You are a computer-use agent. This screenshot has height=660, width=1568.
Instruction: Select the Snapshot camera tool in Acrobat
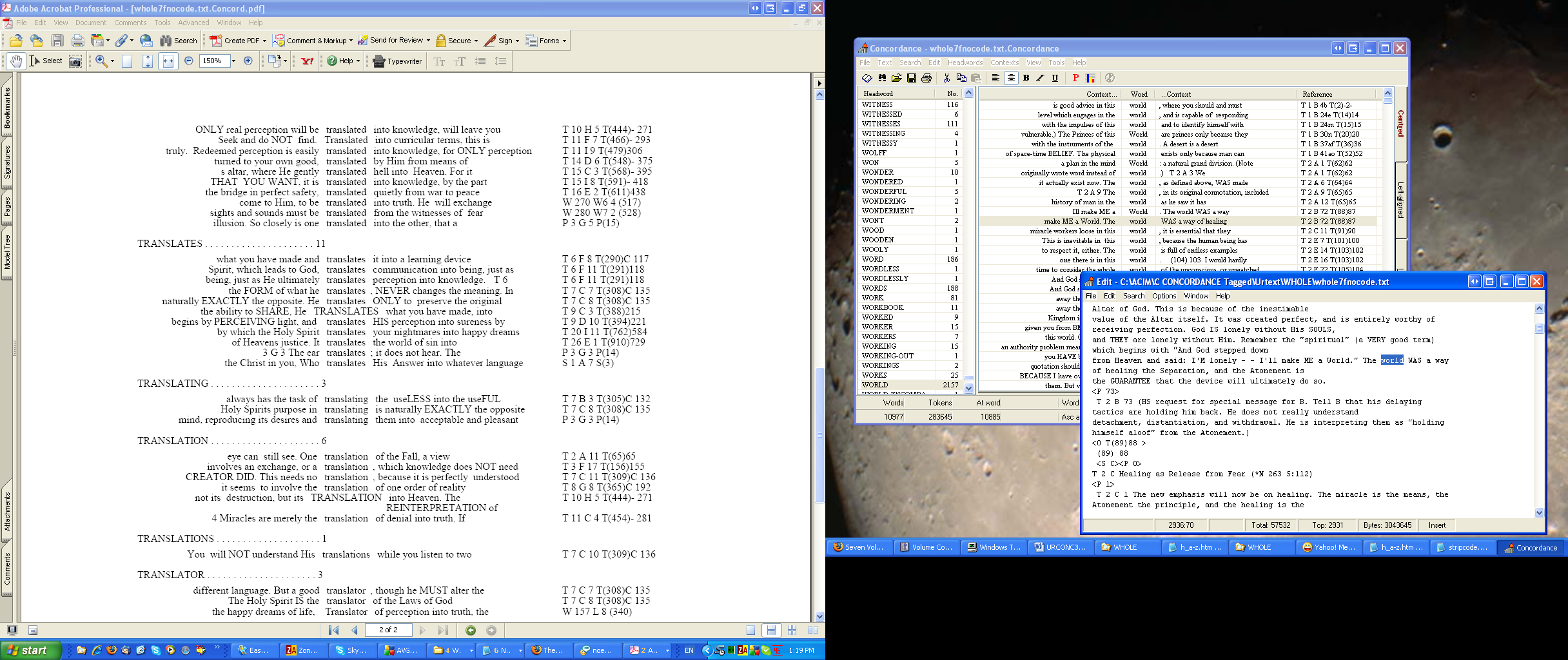pos(75,61)
